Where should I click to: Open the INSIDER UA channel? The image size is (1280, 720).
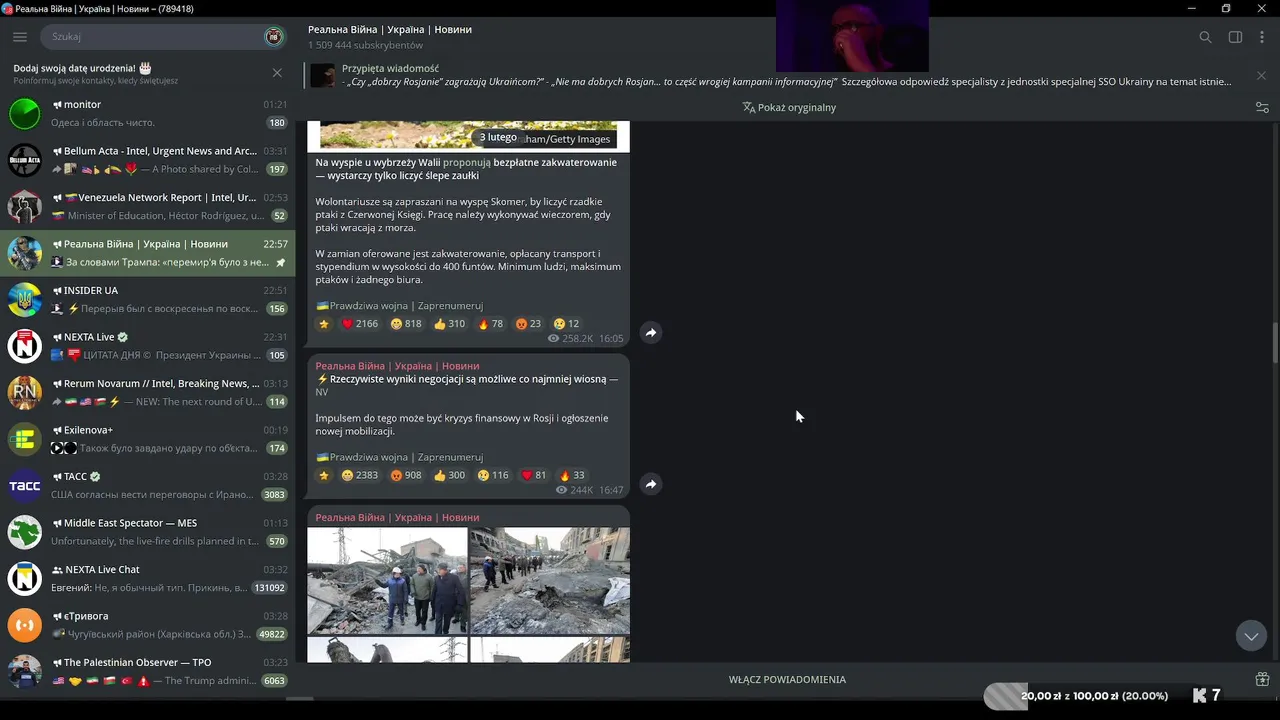pos(148,299)
